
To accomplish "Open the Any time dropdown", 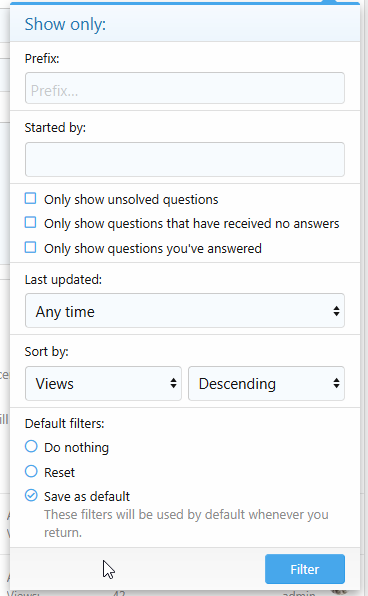I will 185,311.
